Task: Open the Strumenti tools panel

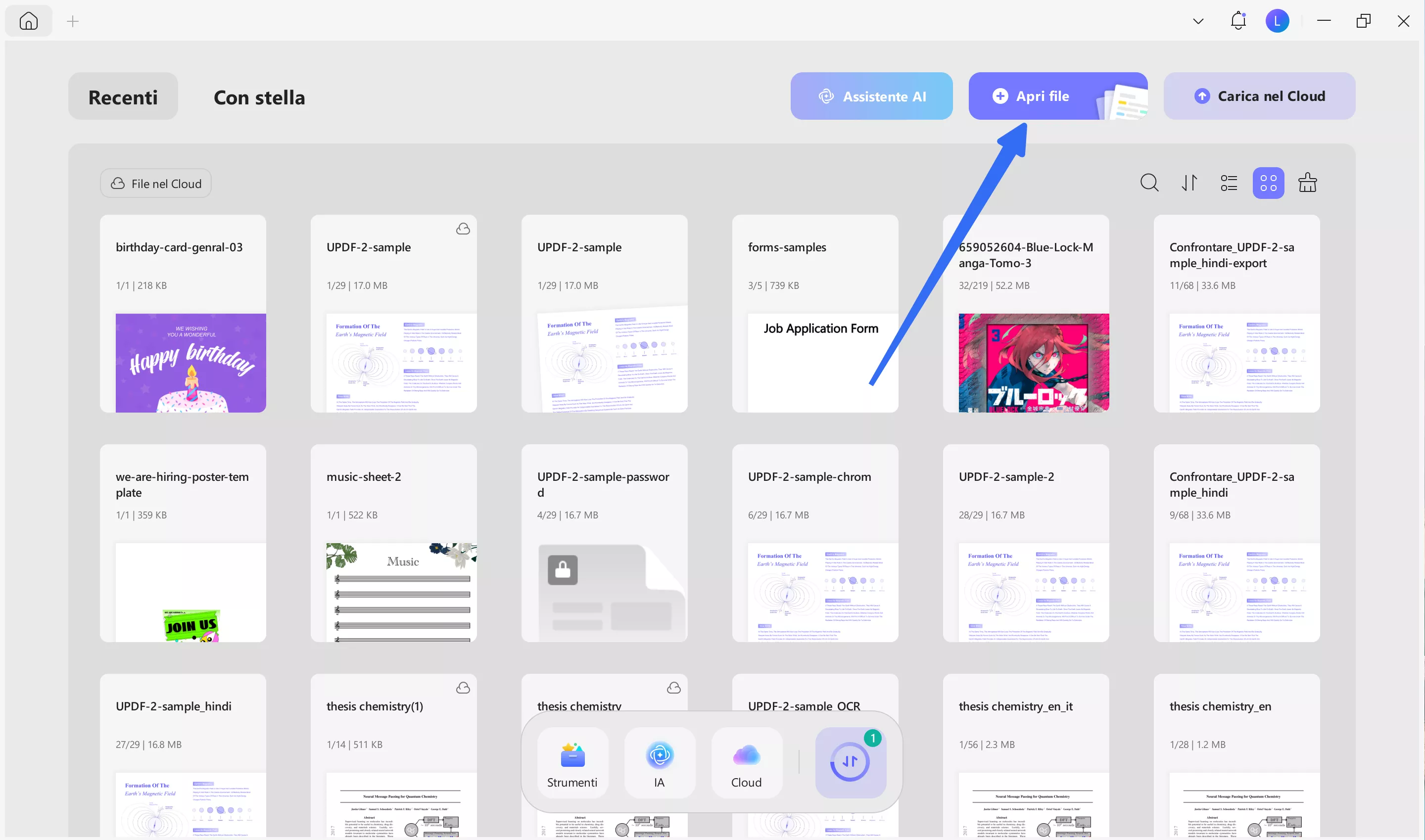Action: coord(572,763)
